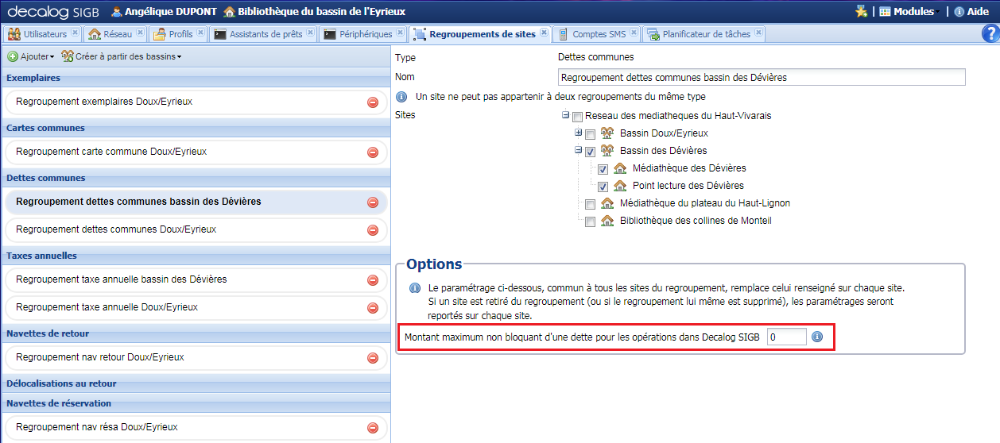Viewport: 1000px width, 443px height.
Task: Check Bibliothèque des collines de Monteil
Action: pos(590,221)
